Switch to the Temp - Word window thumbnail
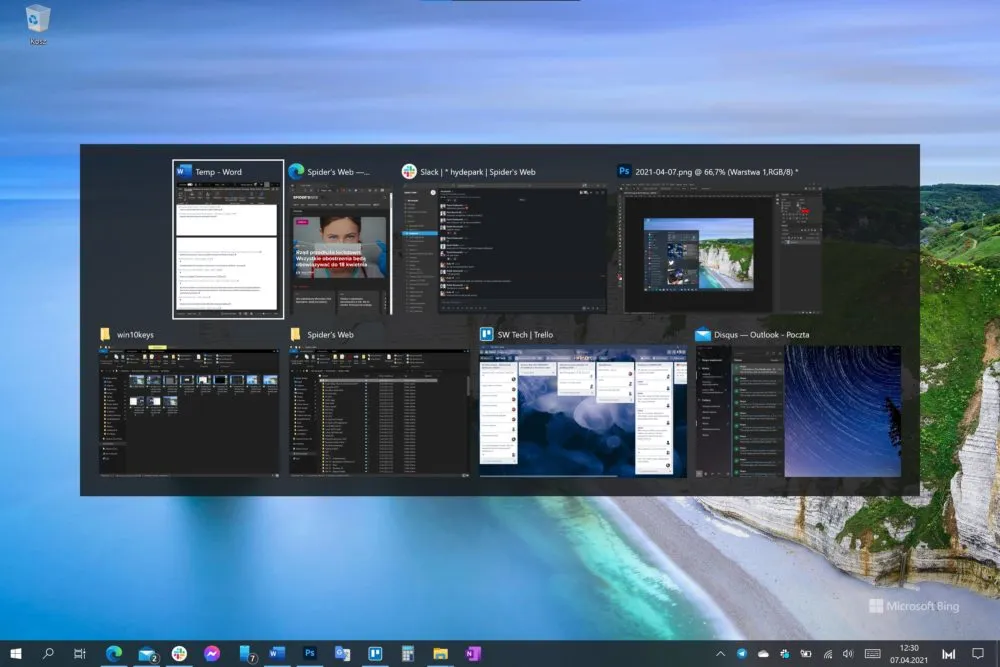The width and height of the screenshot is (1000, 667). tap(228, 239)
